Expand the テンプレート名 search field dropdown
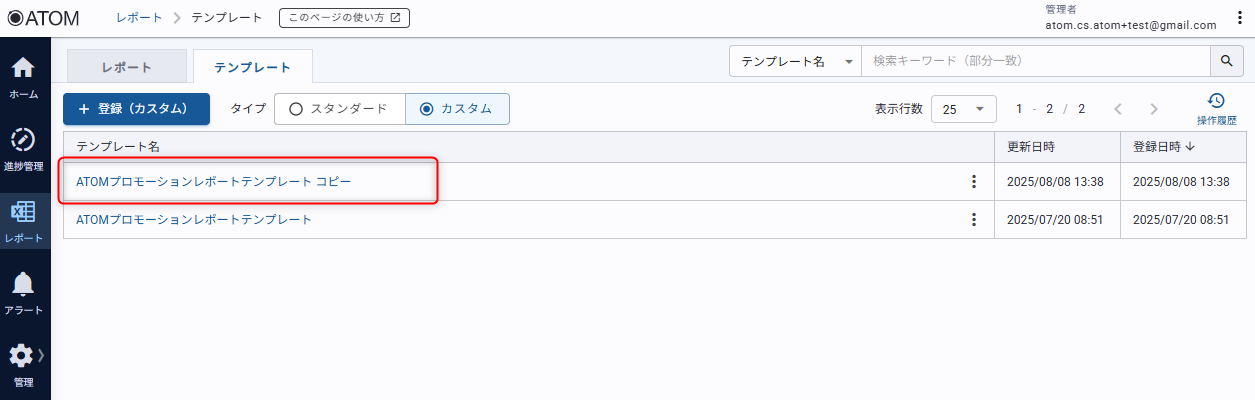 pyautogui.click(x=795, y=61)
